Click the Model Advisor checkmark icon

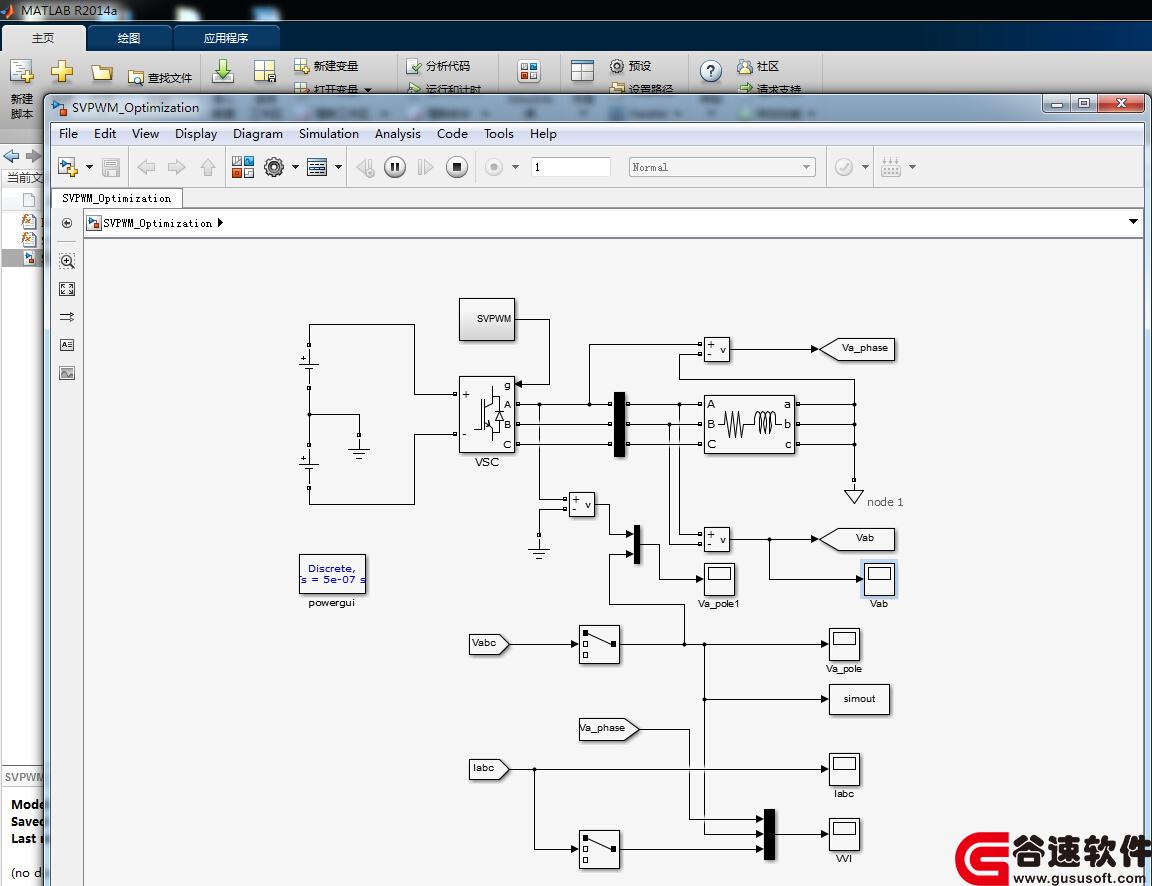[843, 168]
